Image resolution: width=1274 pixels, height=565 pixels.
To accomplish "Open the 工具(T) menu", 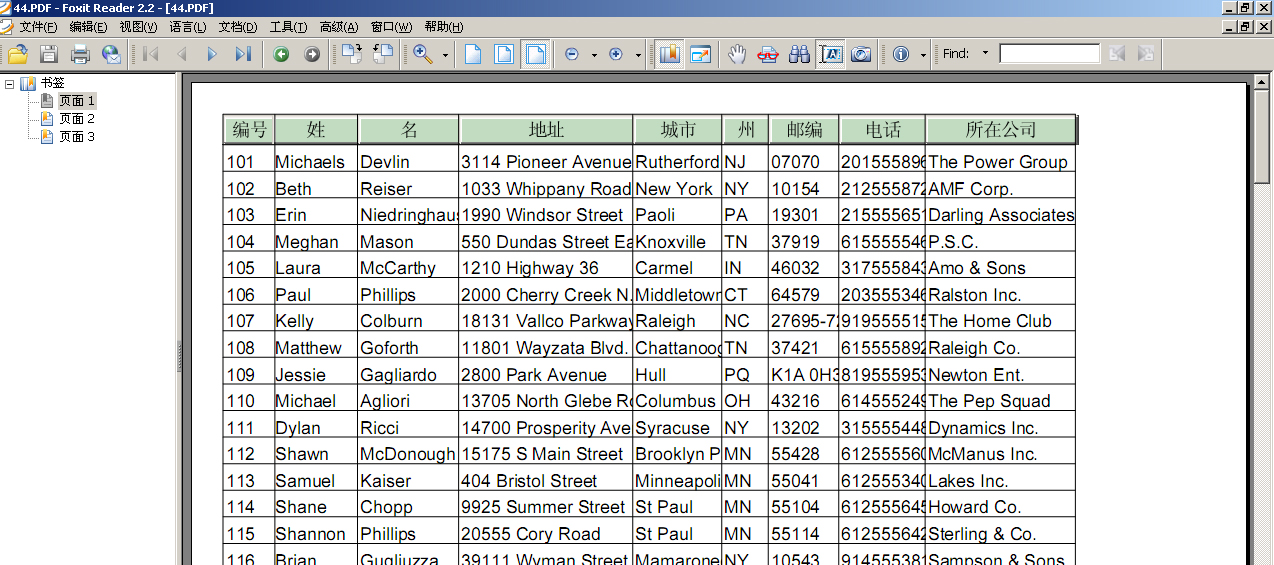I will (x=288, y=27).
